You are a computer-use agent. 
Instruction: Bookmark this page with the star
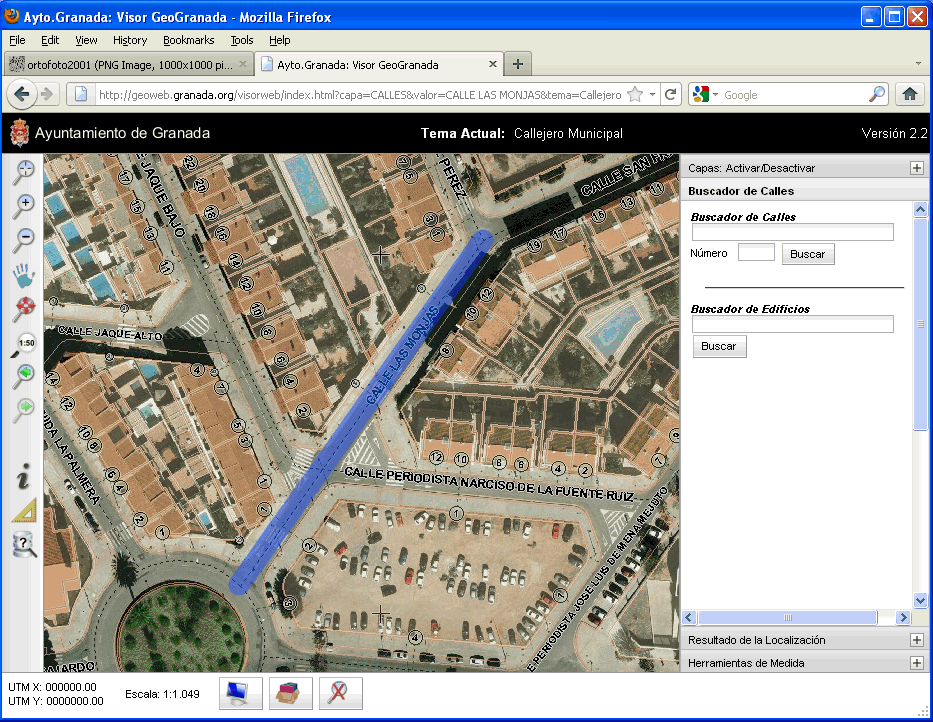(x=635, y=94)
